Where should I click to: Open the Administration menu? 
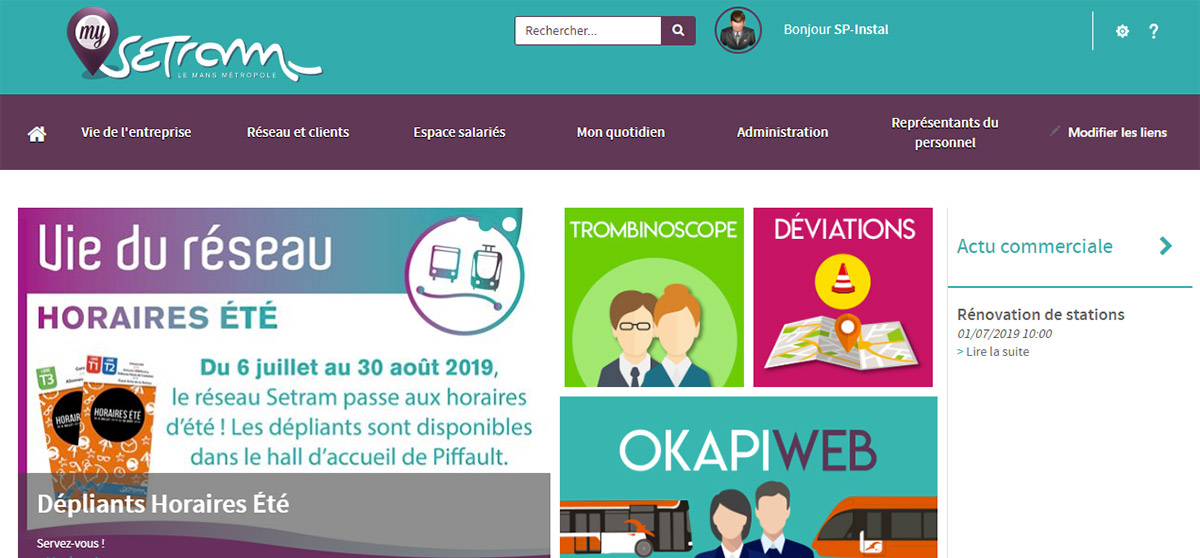coord(783,132)
